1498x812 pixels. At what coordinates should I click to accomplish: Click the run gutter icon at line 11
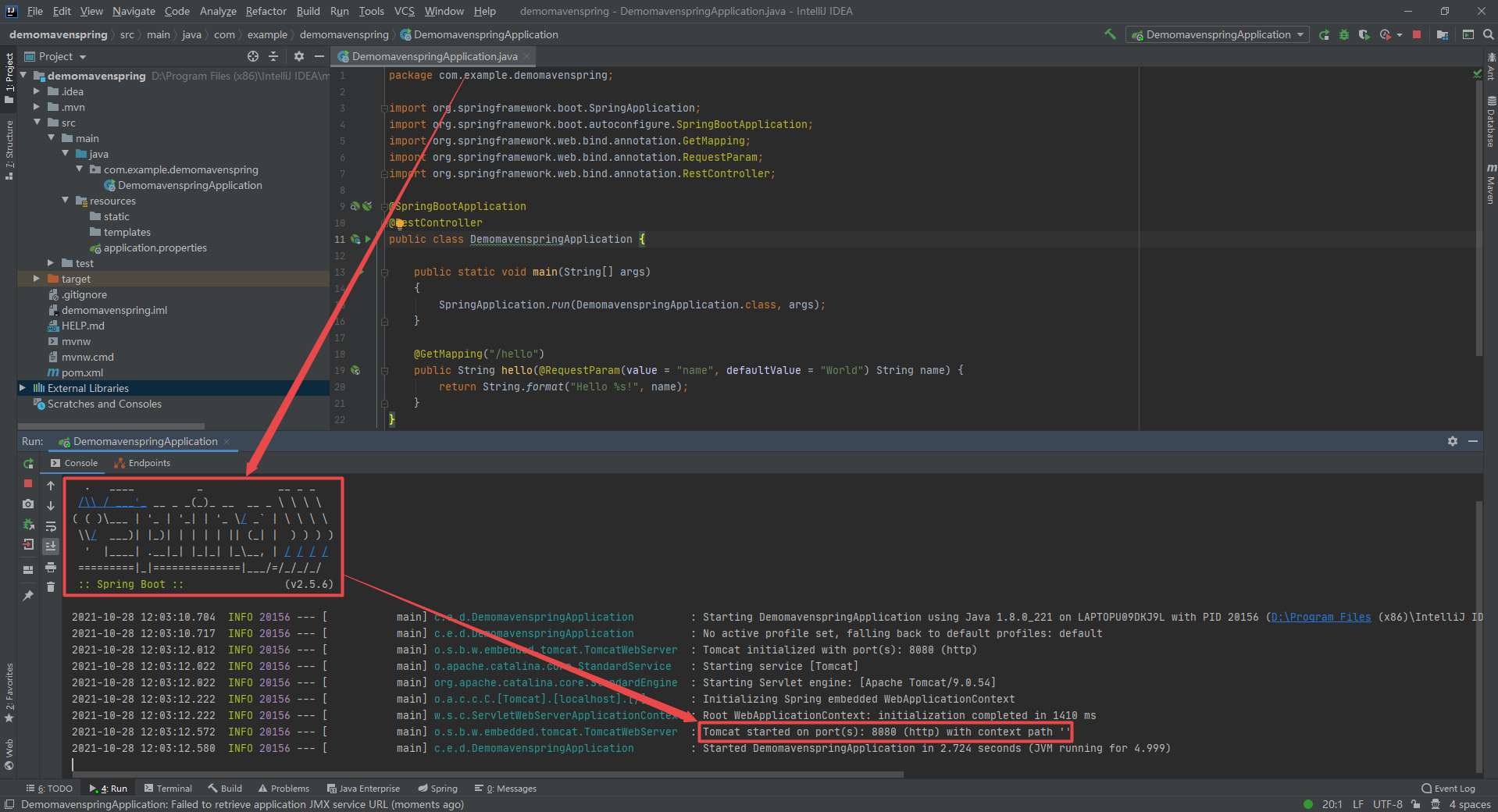369,239
